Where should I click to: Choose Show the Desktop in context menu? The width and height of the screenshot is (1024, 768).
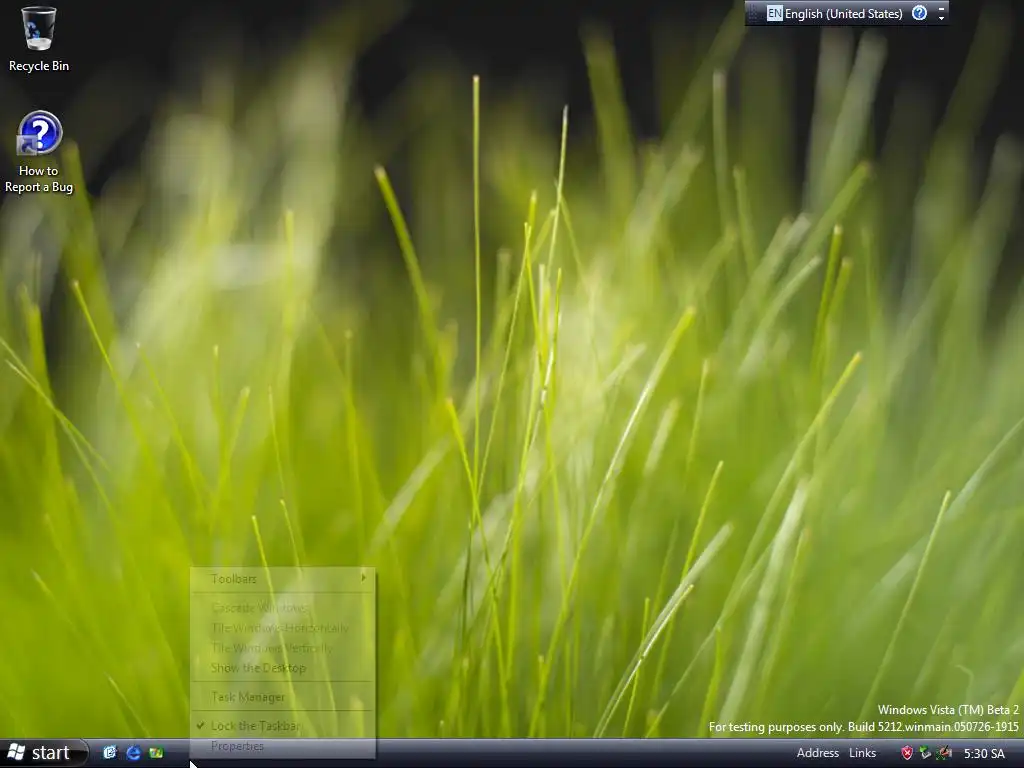(283, 667)
